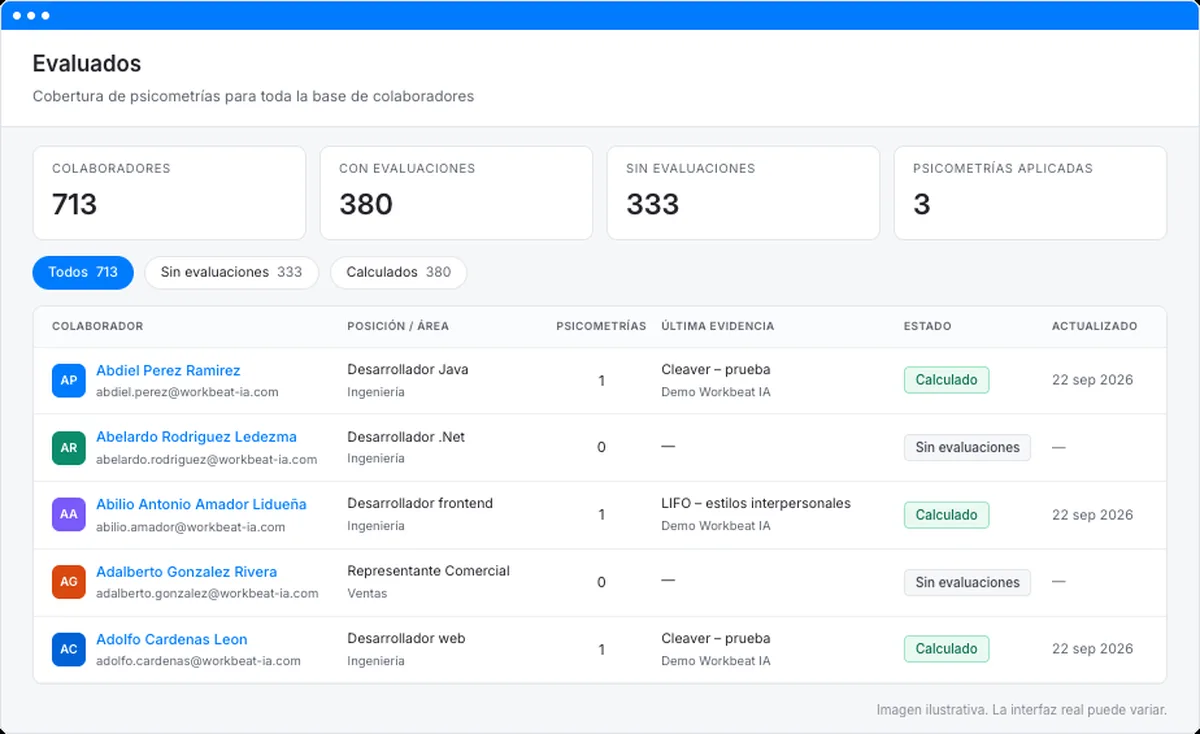Click Representante Comercial position text
This screenshot has height=734, width=1200.
point(428,571)
